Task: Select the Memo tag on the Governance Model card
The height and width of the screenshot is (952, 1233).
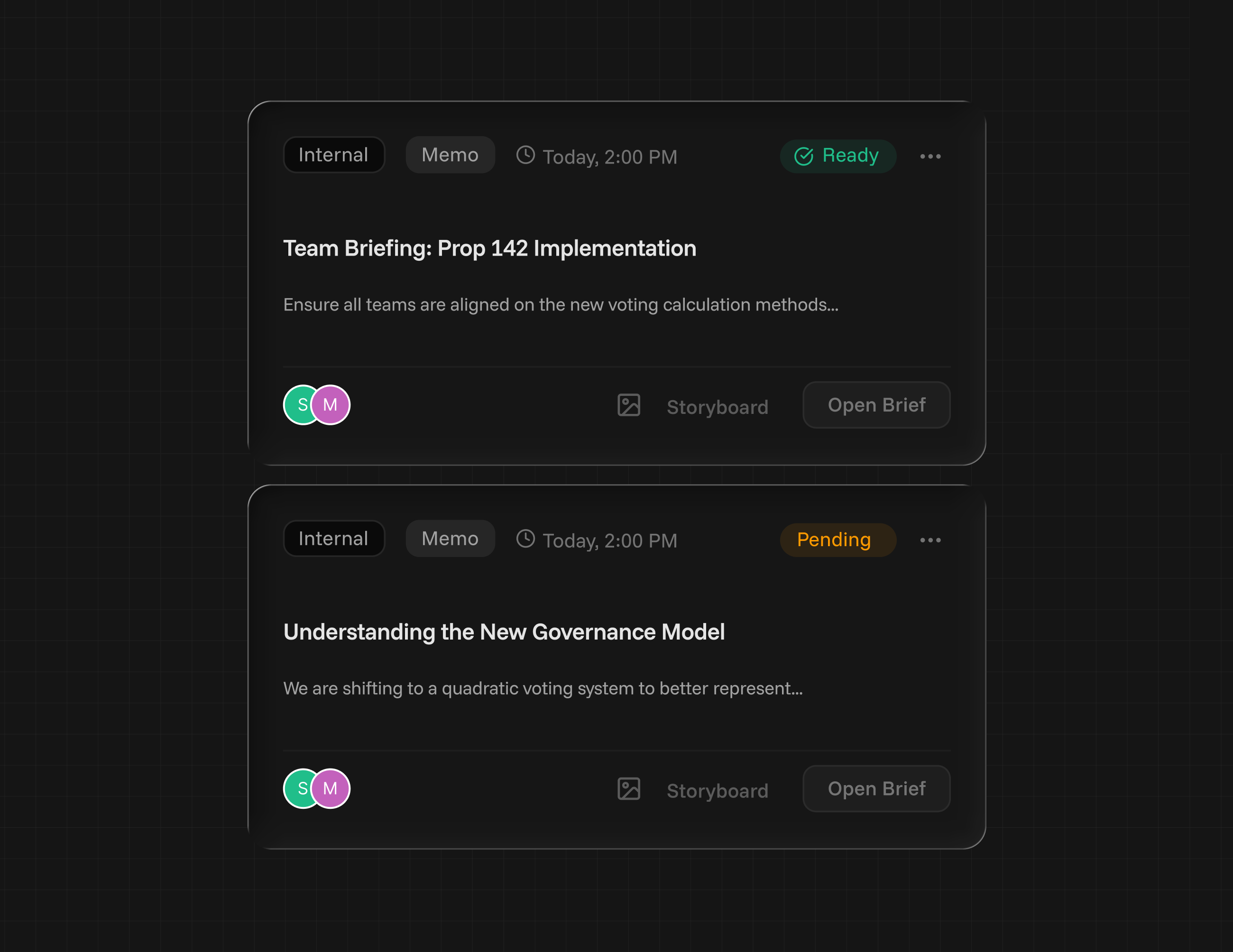Action: coord(450,539)
